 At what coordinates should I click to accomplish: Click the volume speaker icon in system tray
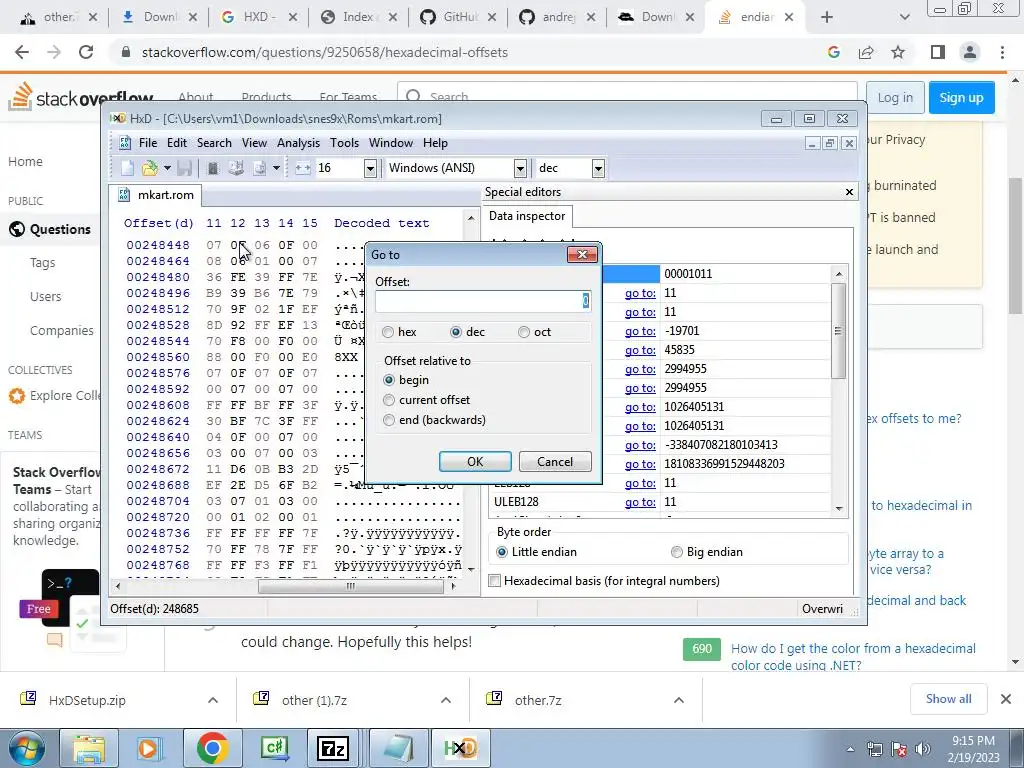(923, 749)
